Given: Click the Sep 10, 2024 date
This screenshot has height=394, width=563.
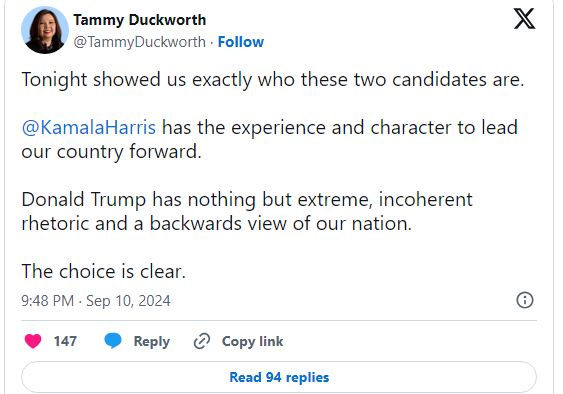Looking at the screenshot, I should coord(128,301).
